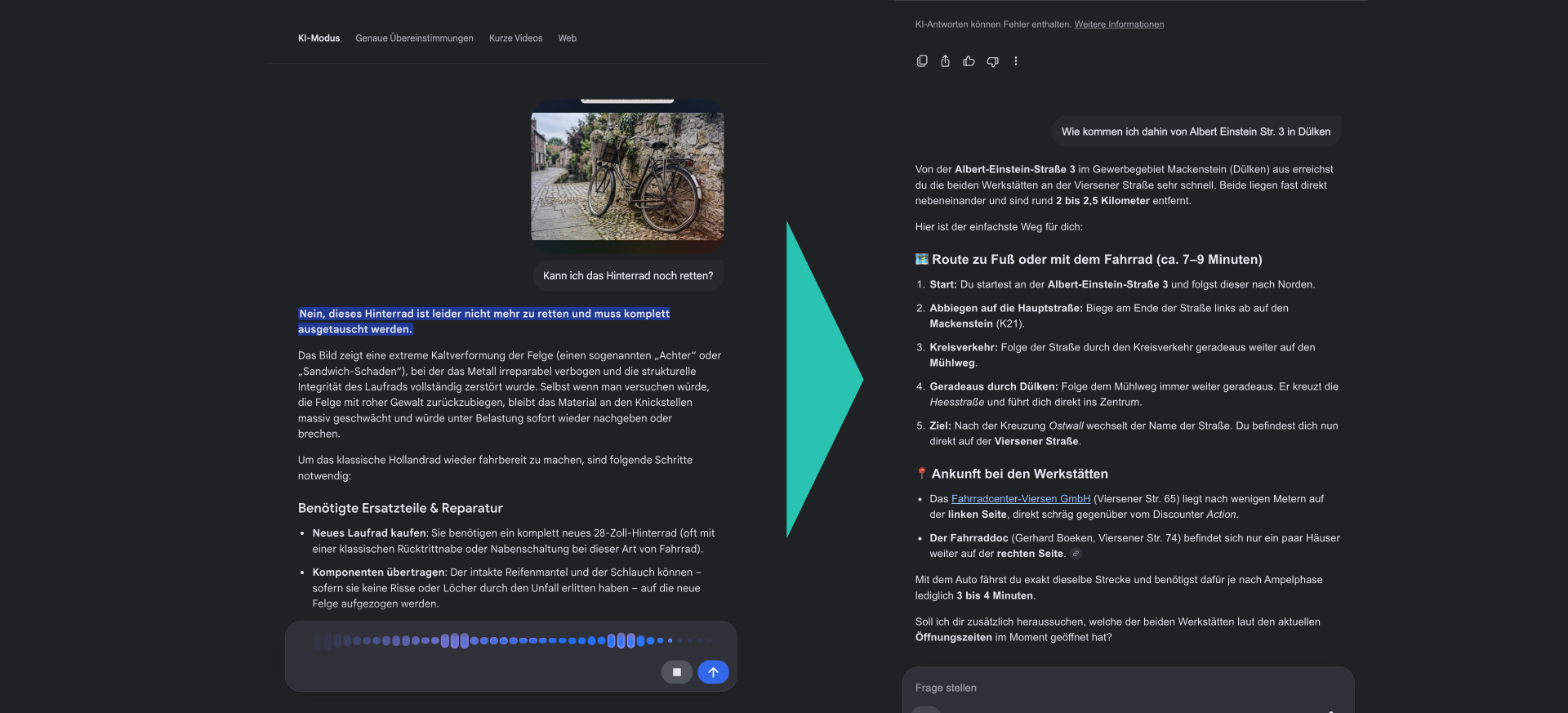Screen dimensions: 1568x713
Task: Go to the Web tab
Action: [x=568, y=38]
